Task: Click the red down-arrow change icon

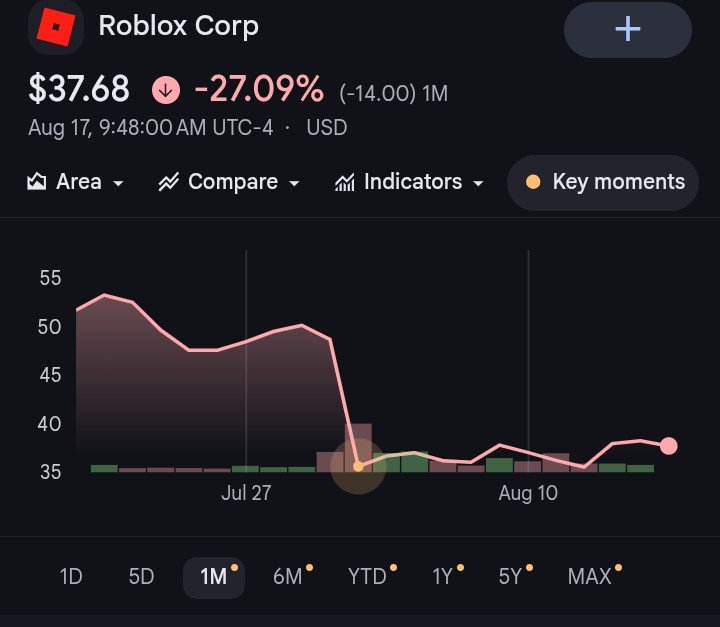Action: point(166,90)
